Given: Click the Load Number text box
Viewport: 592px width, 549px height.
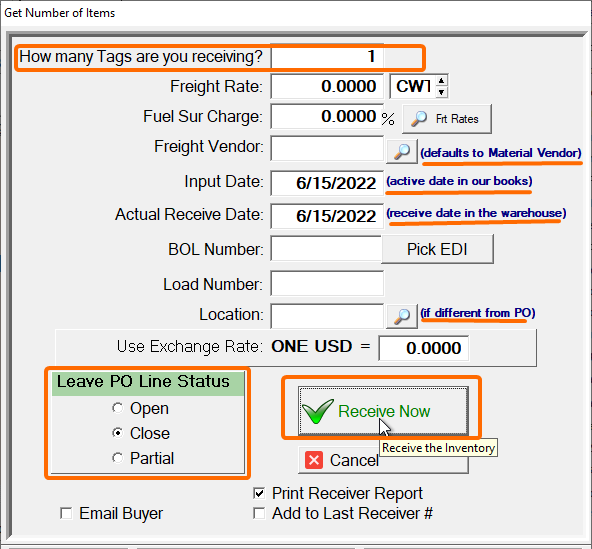Looking at the screenshot, I should click(x=327, y=284).
